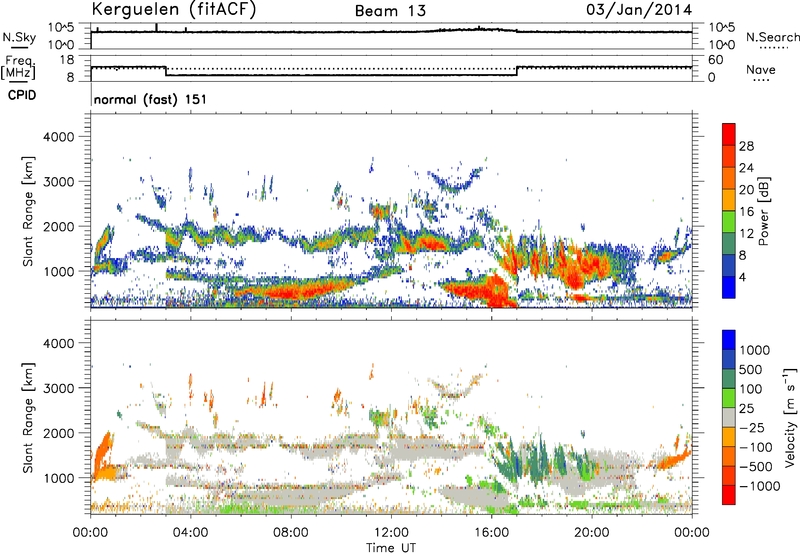Screen dimensions: 800x554
Task: Click the Time UT axis label
Action: click(x=391, y=548)
